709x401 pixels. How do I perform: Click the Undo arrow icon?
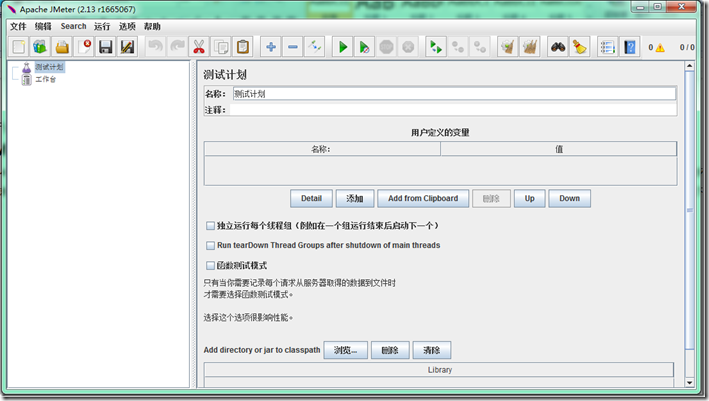[156, 47]
